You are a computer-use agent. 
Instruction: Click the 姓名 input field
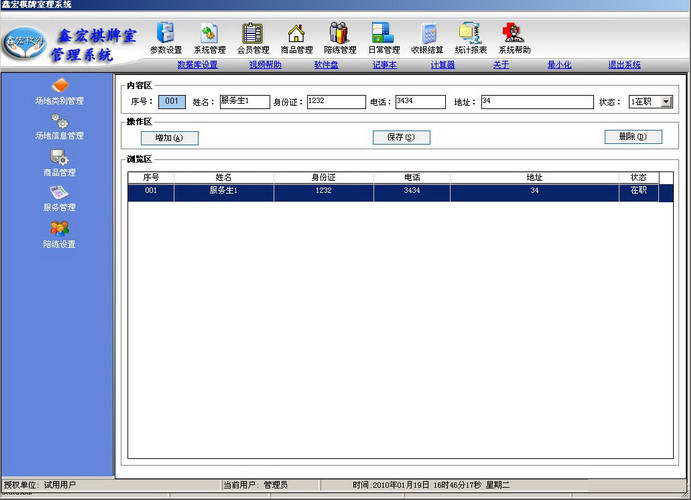click(245, 102)
